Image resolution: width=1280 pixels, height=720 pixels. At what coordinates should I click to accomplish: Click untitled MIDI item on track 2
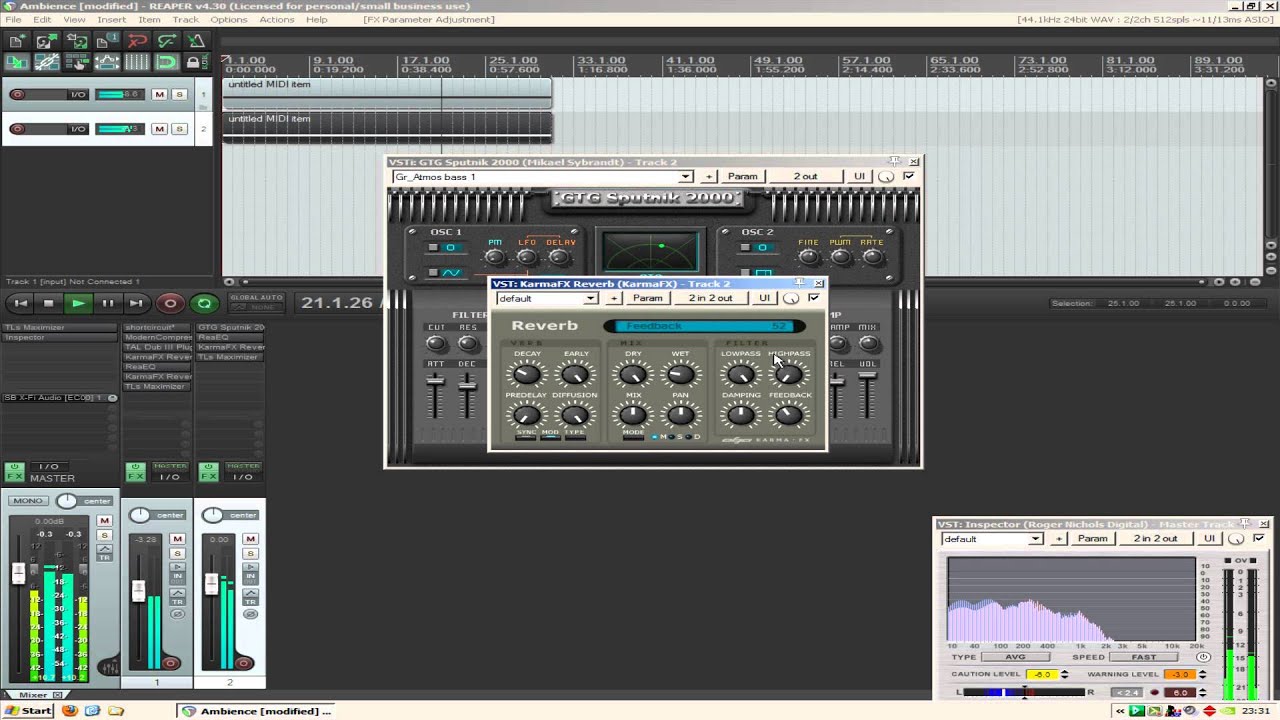point(387,128)
